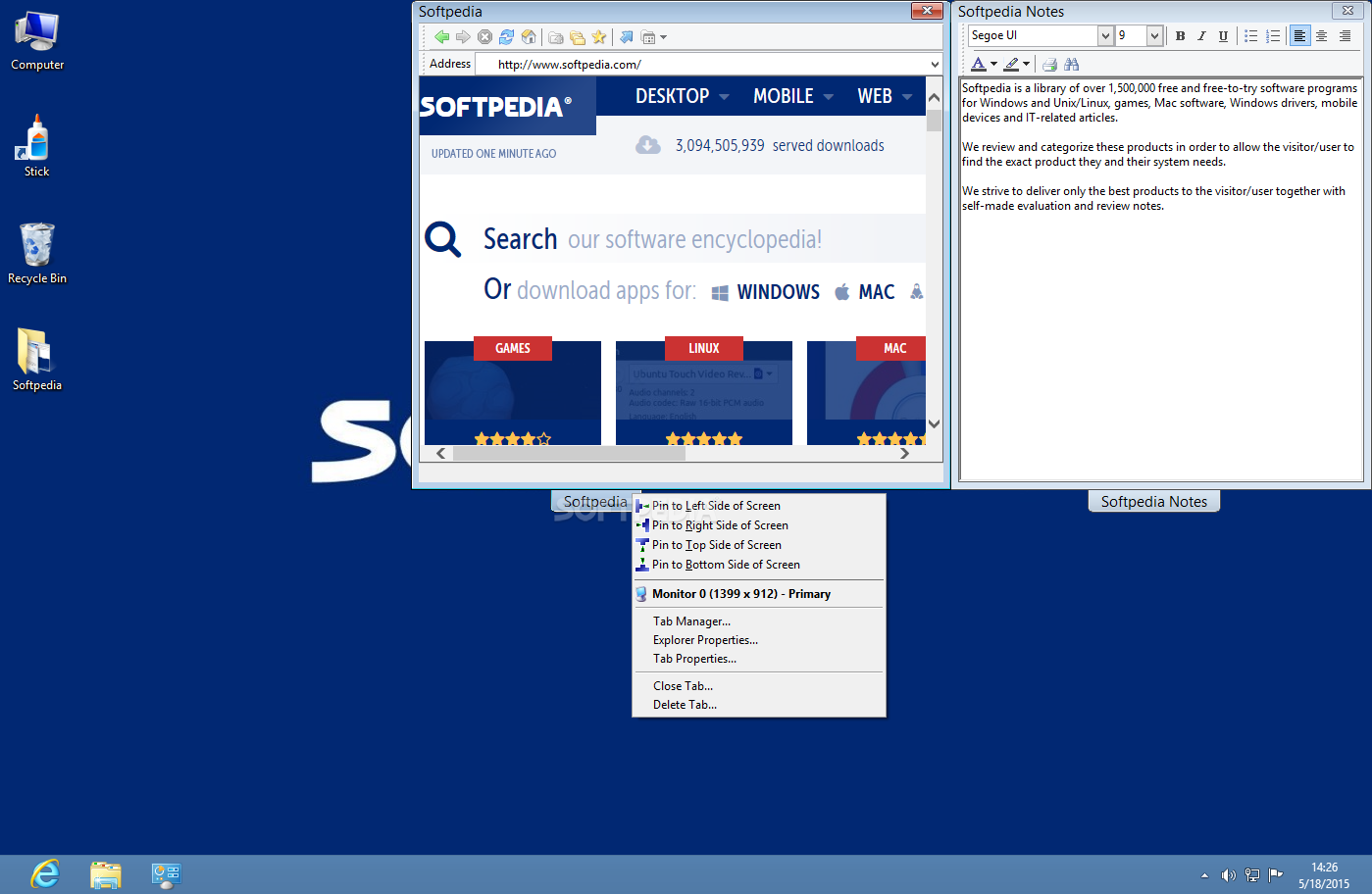Launch Internet Explorer from taskbar

pyautogui.click(x=45, y=873)
